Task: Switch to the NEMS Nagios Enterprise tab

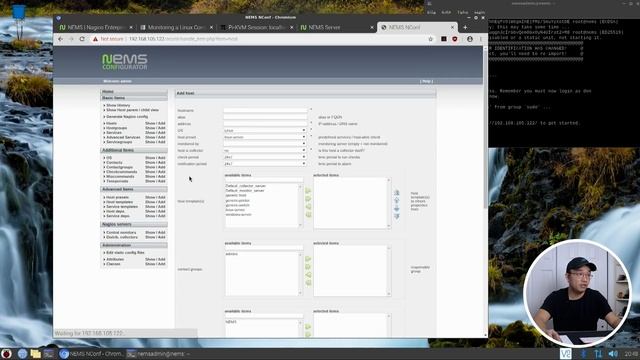Action: [95, 27]
